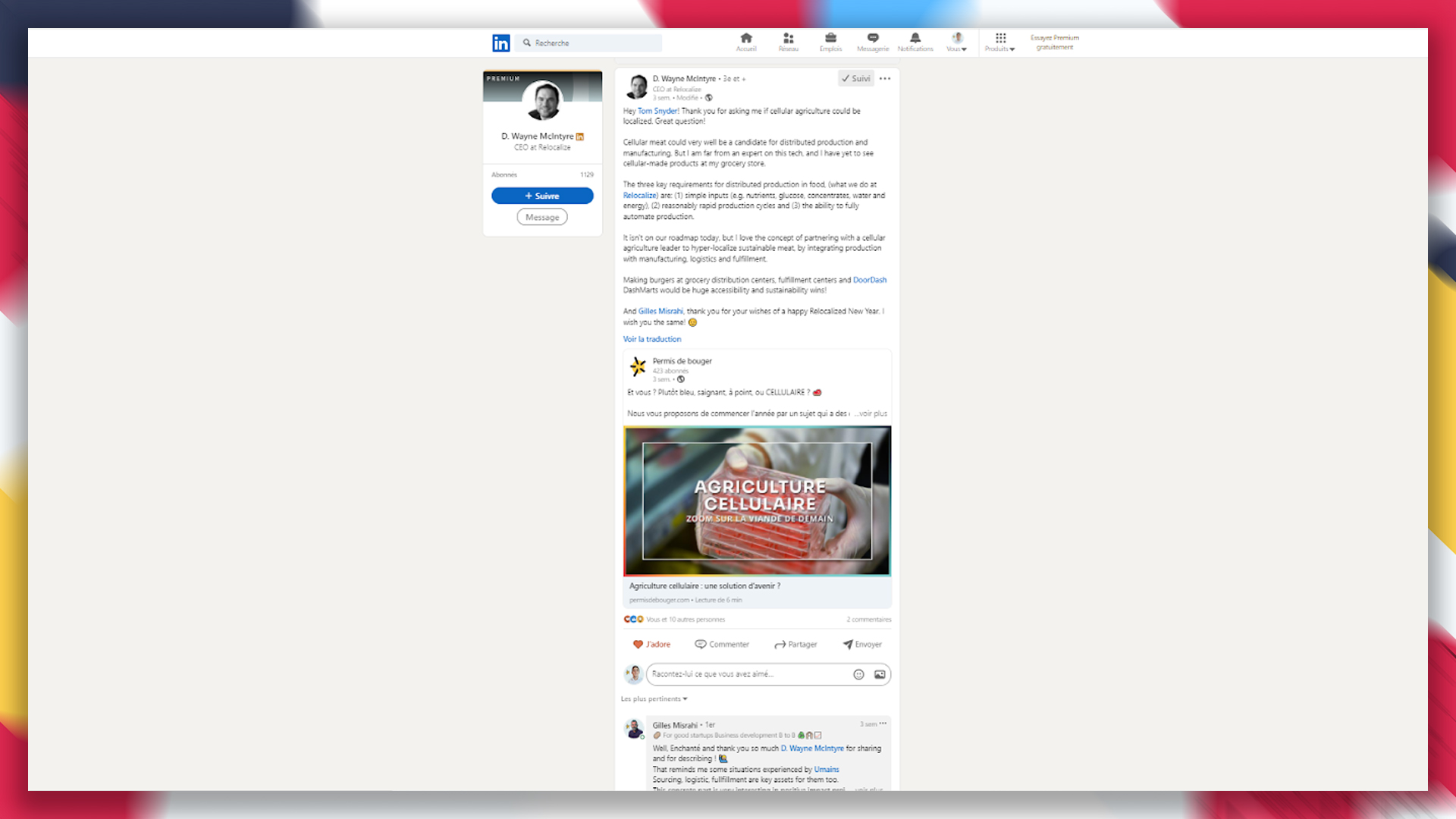Open the Notifications bell tab
The width and height of the screenshot is (1456, 819).
click(915, 42)
